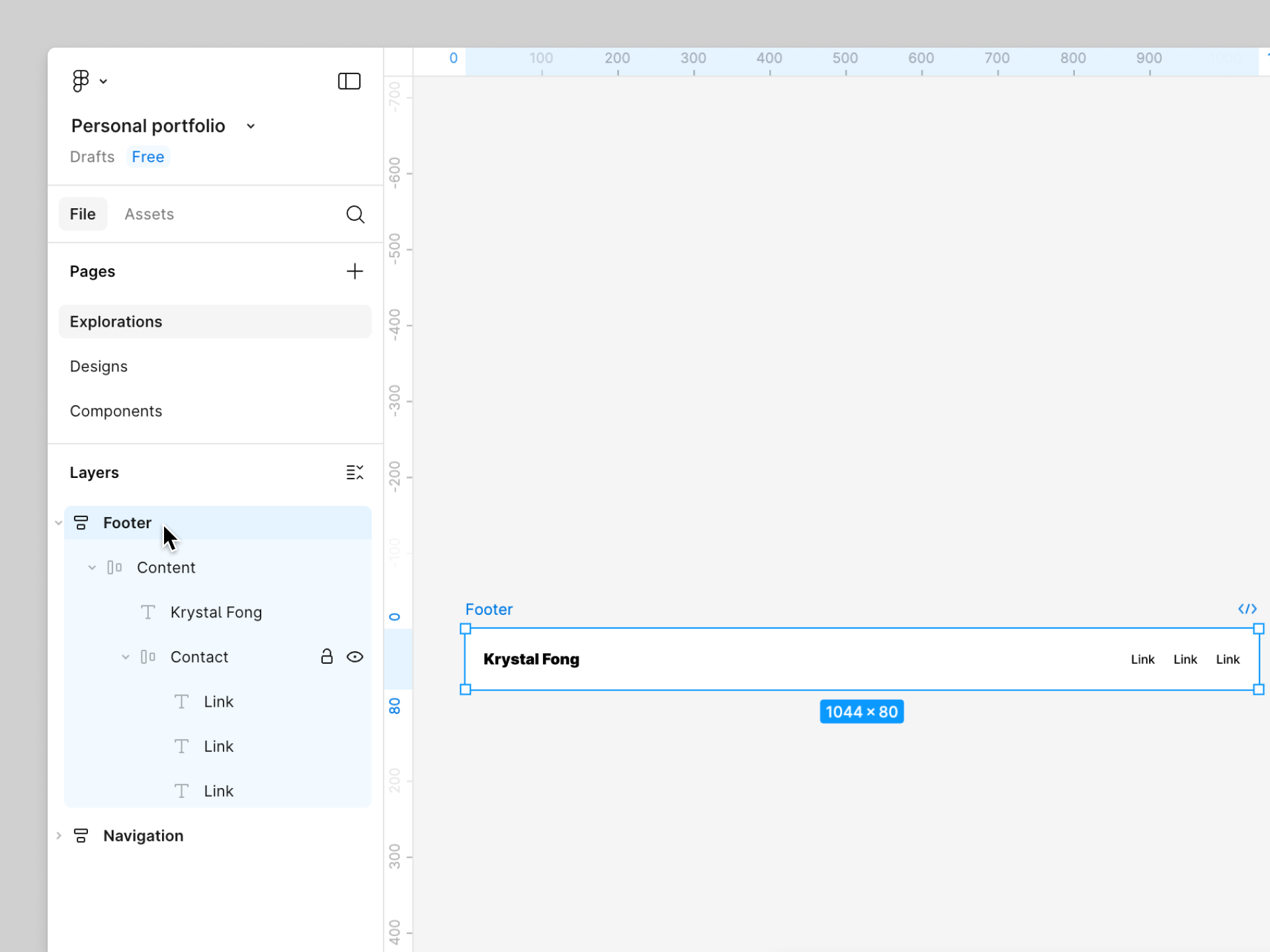Toggle the sidebar panel icon
Viewport: 1270px width, 952px height.
pyautogui.click(x=349, y=81)
